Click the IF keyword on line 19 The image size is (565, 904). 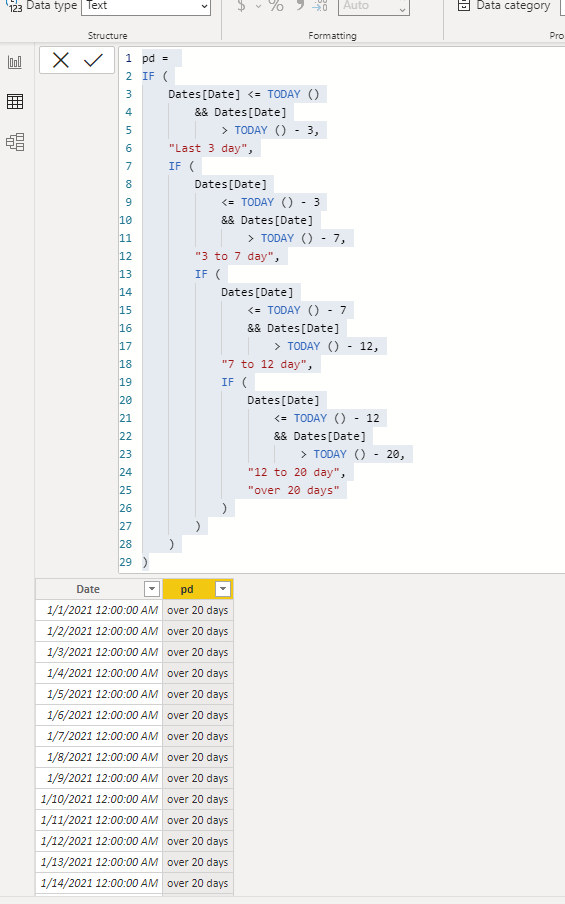coord(228,382)
